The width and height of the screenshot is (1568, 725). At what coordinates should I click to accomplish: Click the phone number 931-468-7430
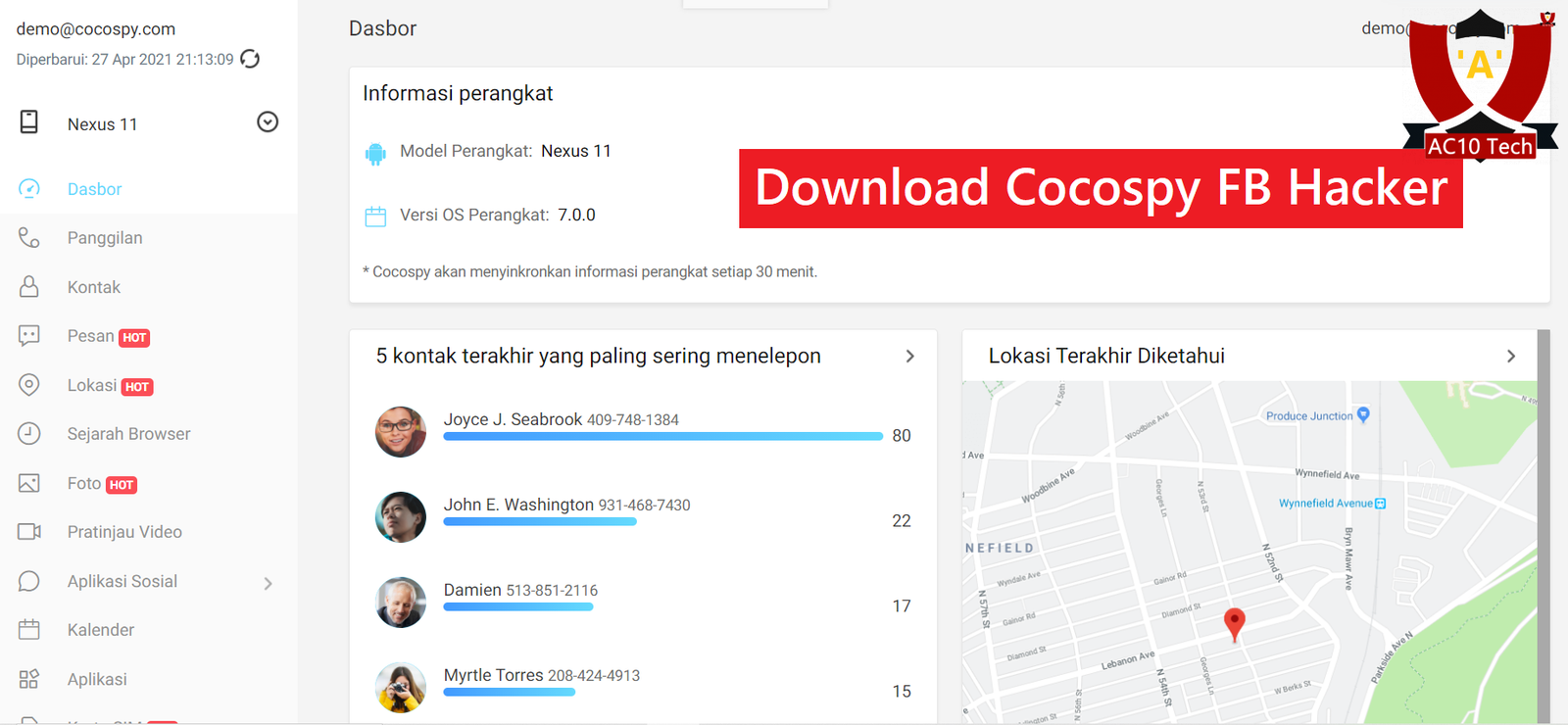645,506
